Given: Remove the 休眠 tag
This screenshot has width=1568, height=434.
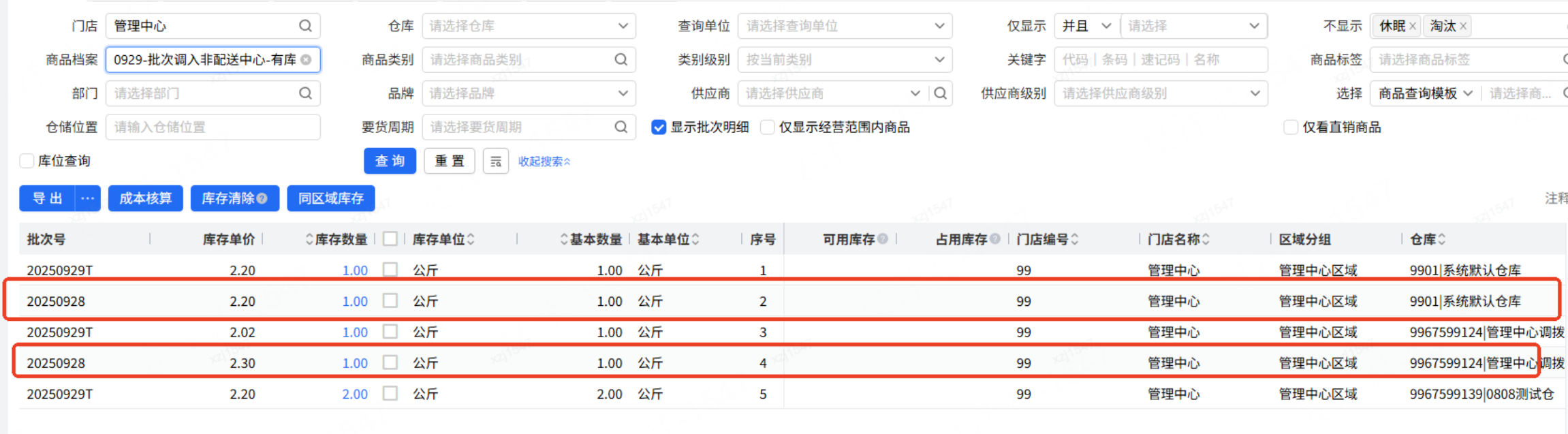Looking at the screenshot, I should click(x=1413, y=27).
